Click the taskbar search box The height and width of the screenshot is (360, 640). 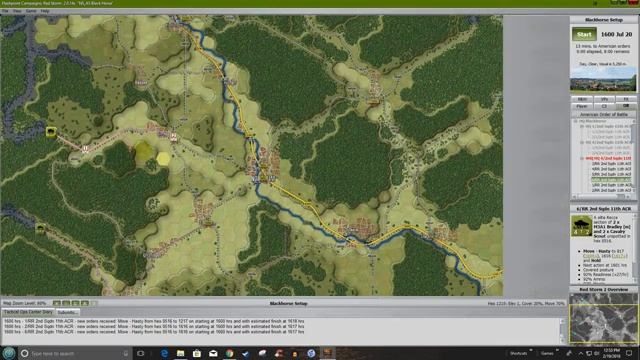[x=76, y=353]
